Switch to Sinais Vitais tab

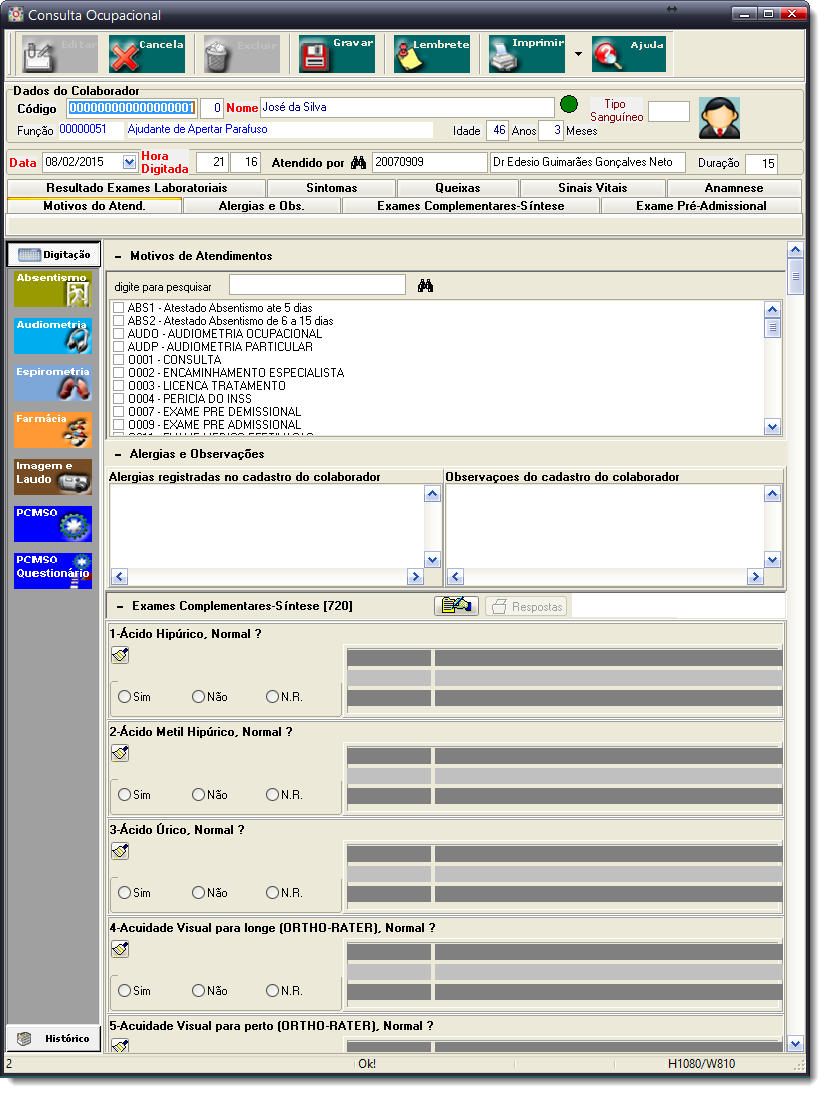pyautogui.click(x=593, y=188)
